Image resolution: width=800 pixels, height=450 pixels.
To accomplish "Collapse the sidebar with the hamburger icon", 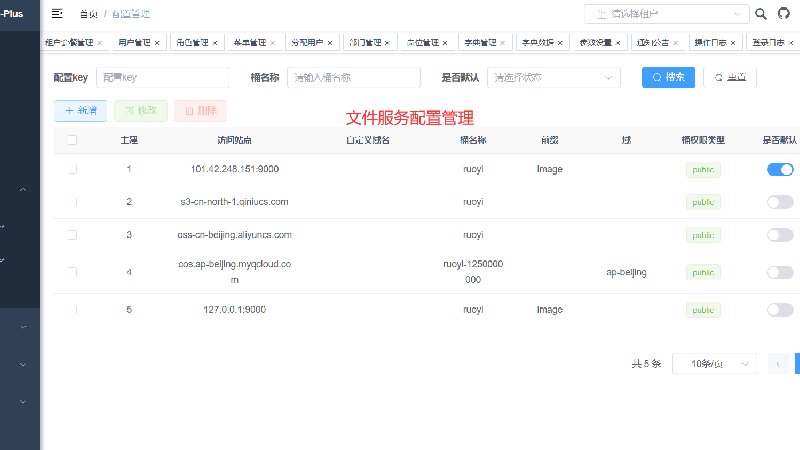I will point(57,14).
